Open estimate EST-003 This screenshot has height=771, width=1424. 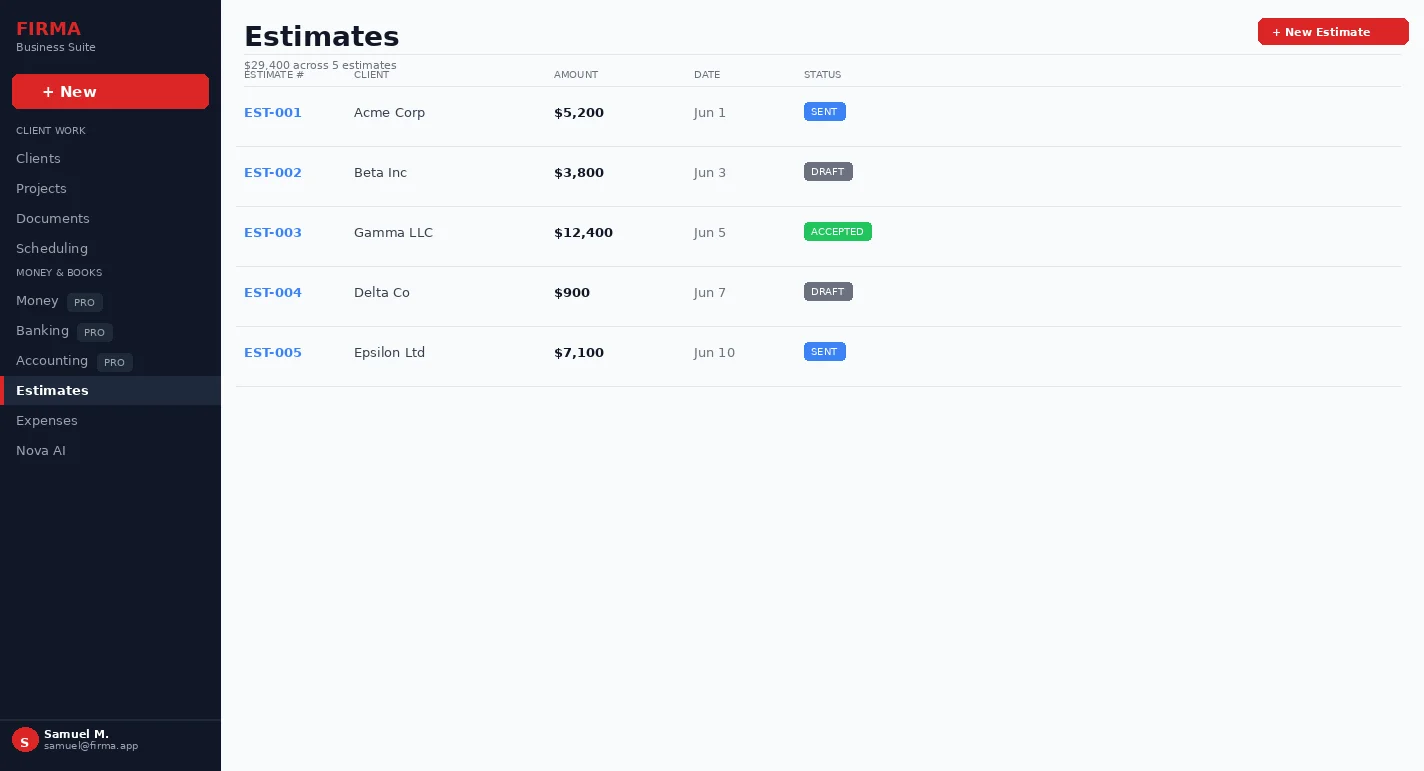(273, 233)
